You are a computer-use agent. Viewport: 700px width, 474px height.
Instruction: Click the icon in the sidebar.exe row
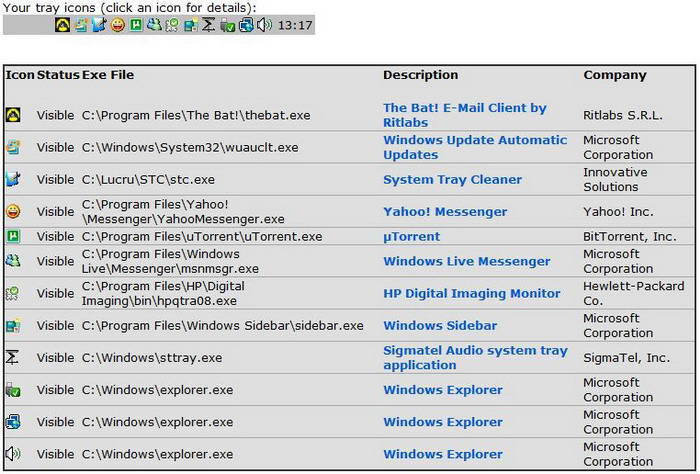point(13,326)
